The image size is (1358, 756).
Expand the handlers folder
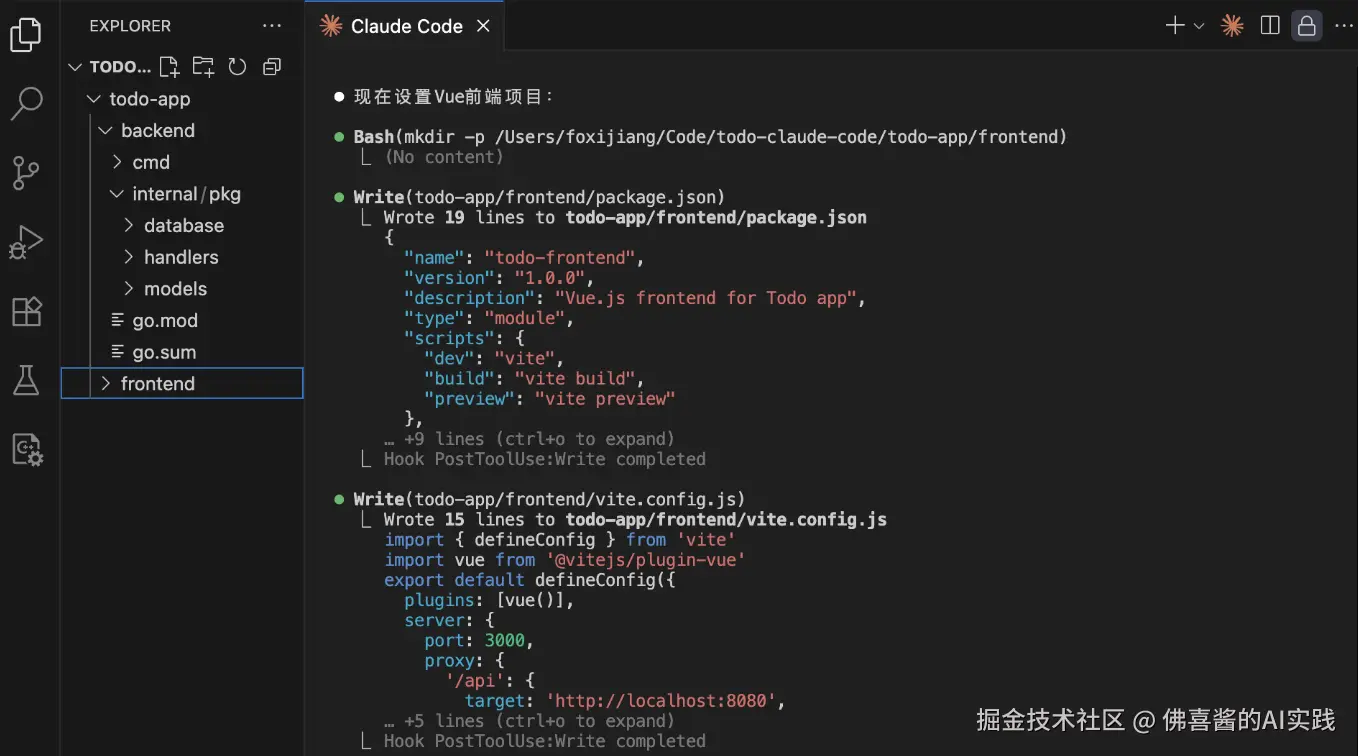(x=129, y=257)
